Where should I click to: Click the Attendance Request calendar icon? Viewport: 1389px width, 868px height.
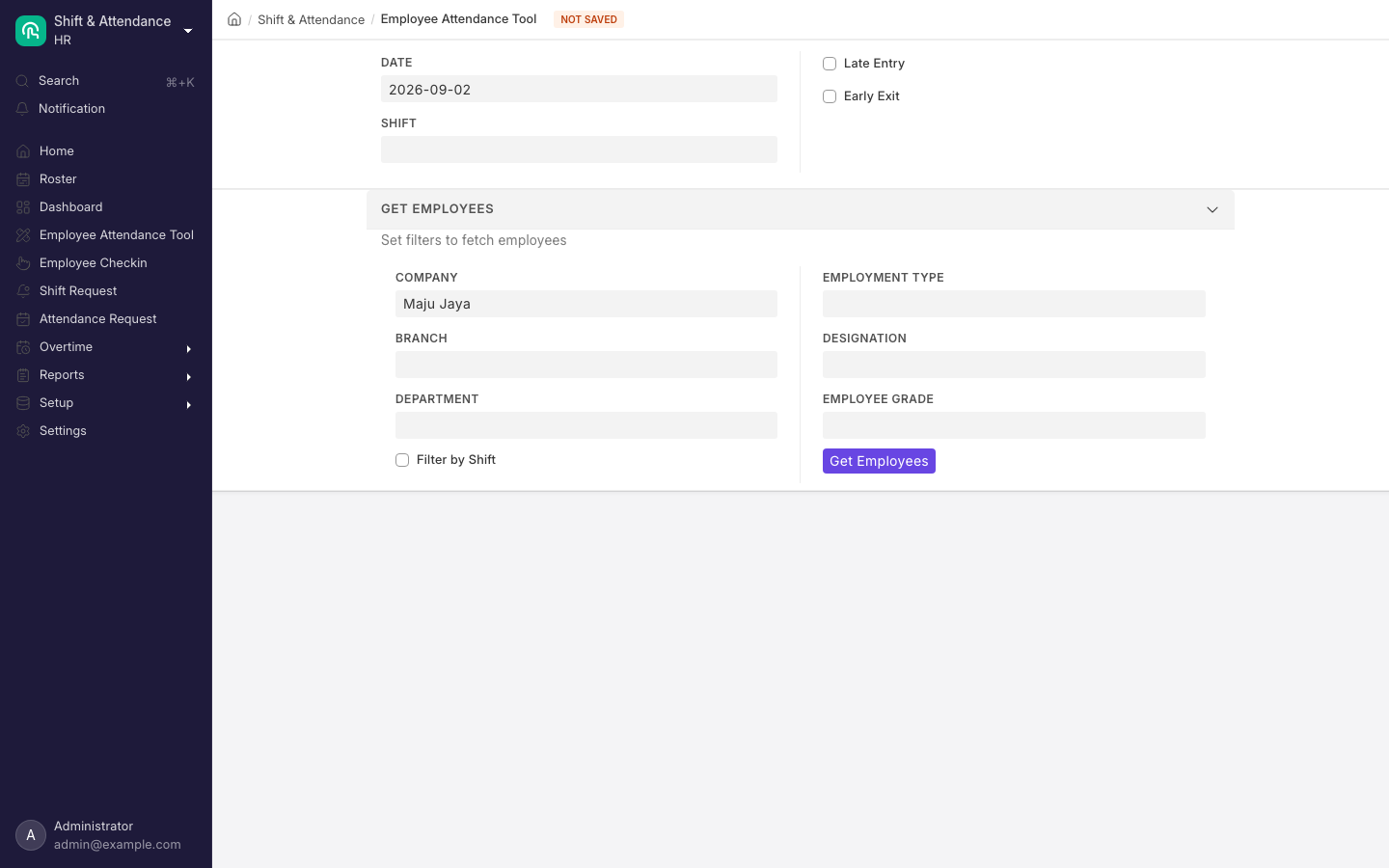coord(23,319)
